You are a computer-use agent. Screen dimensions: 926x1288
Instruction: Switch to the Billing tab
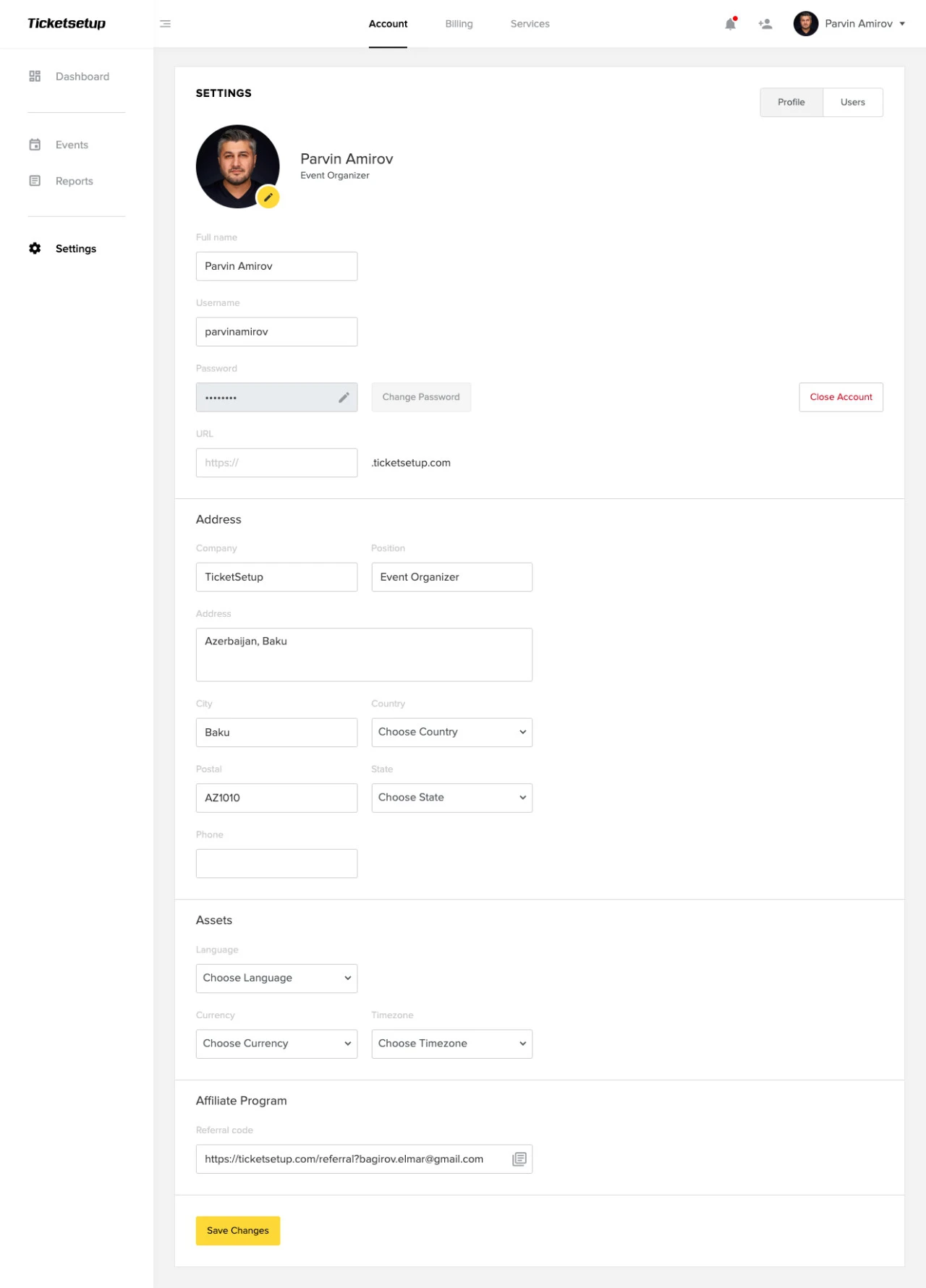point(459,24)
